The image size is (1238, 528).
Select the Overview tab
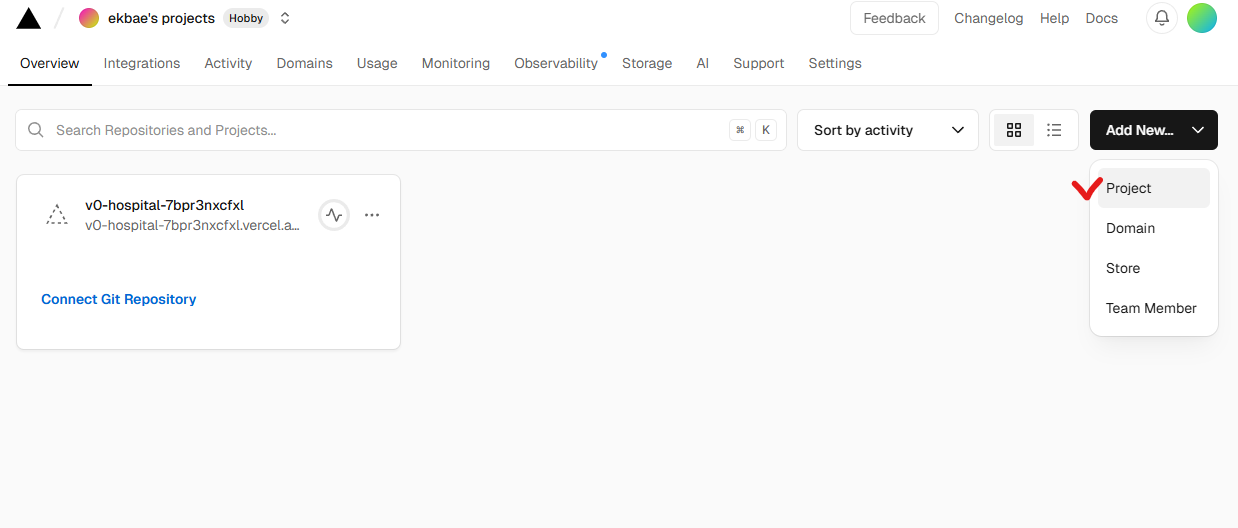(49, 63)
